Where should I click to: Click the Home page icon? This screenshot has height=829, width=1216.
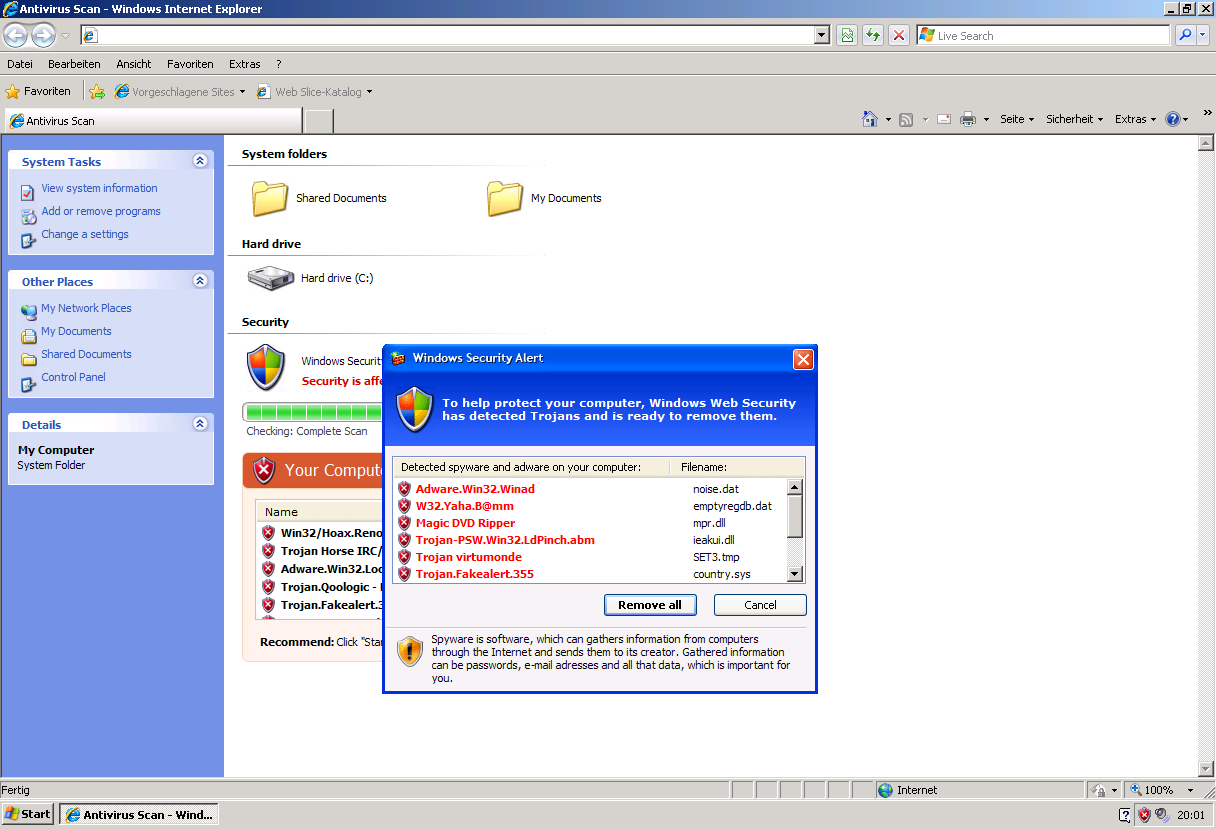(870, 119)
